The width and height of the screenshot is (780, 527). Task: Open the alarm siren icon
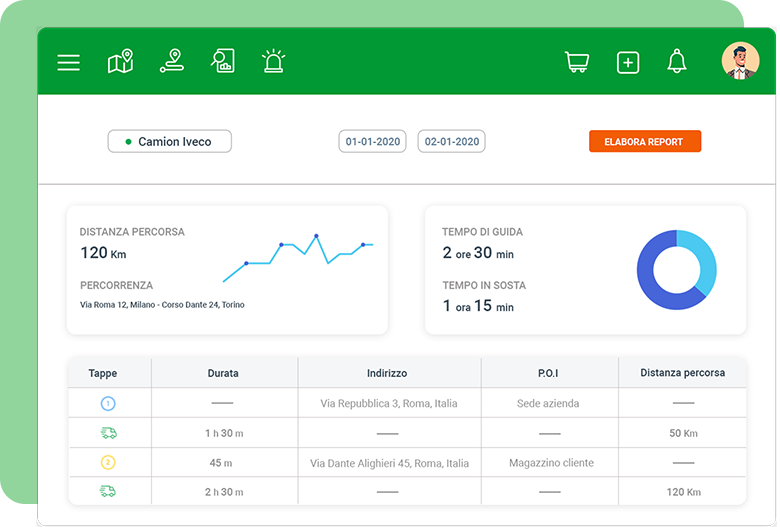click(273, 62)
